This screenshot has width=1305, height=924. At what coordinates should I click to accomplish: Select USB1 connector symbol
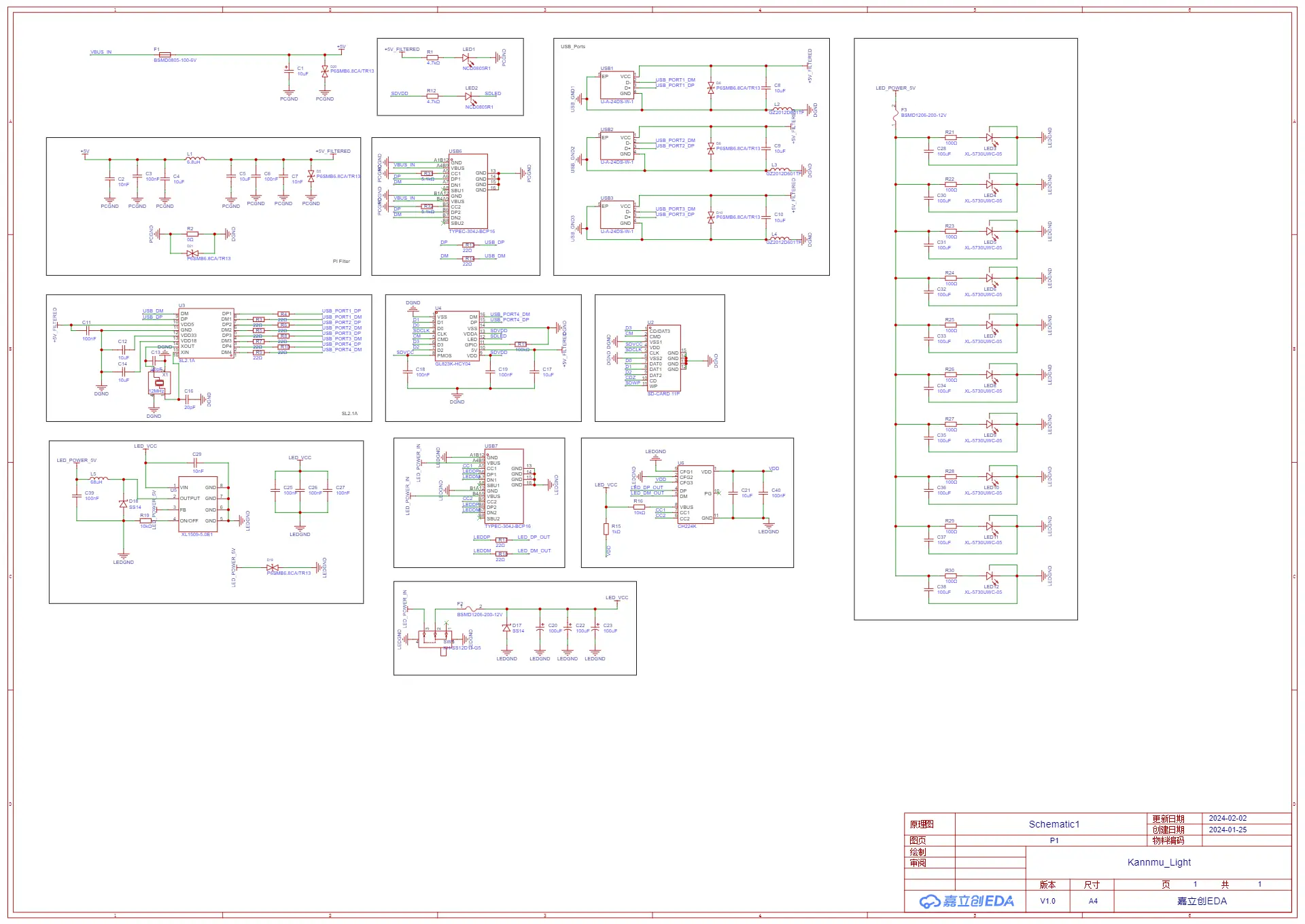(617, 85)
